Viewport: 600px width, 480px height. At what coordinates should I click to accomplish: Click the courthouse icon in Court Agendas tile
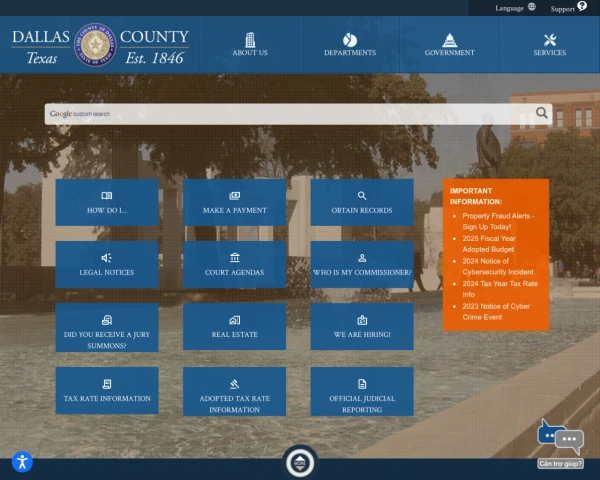coord(235,258)
